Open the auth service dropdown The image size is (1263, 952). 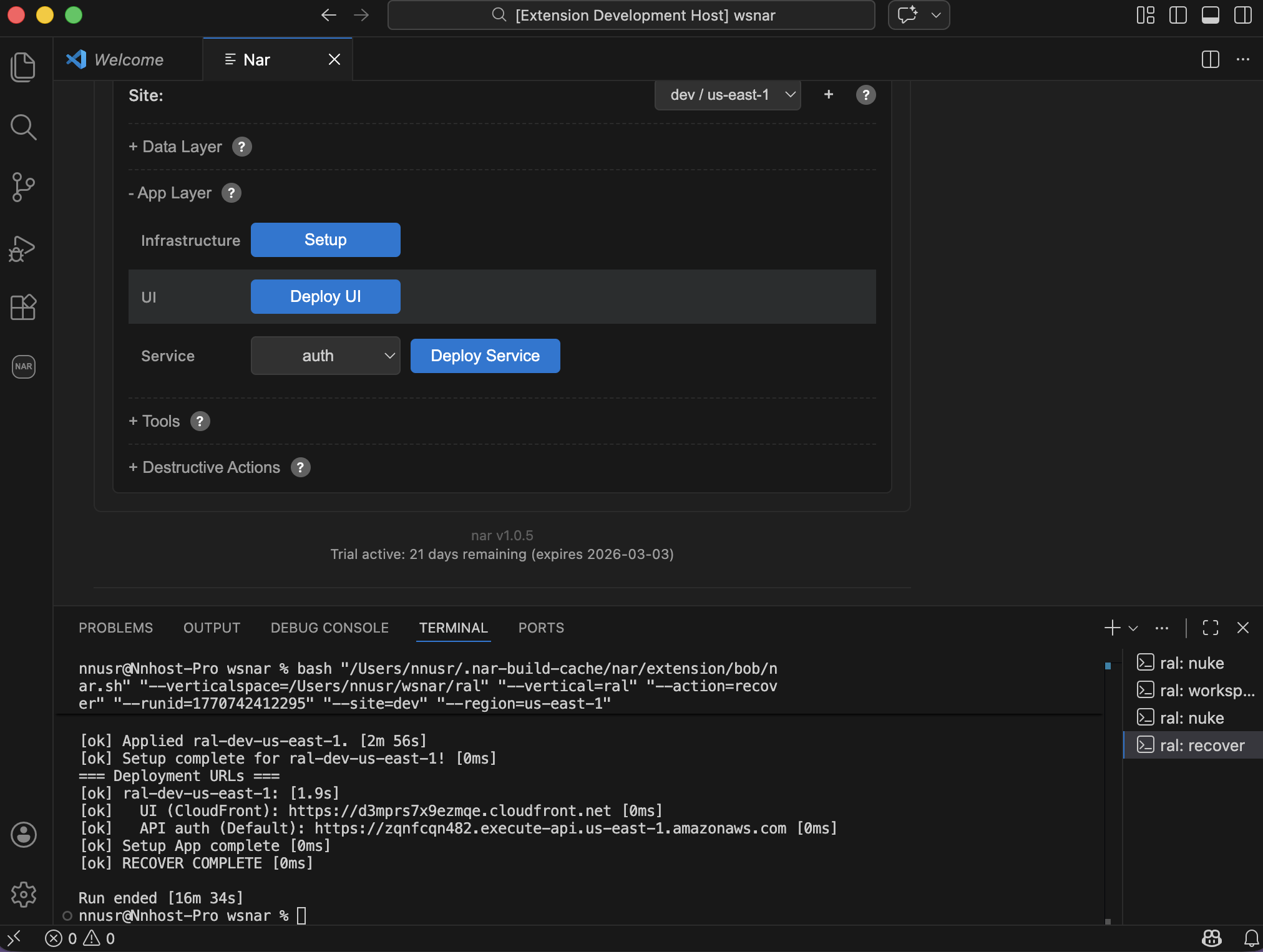click(325, 356)
